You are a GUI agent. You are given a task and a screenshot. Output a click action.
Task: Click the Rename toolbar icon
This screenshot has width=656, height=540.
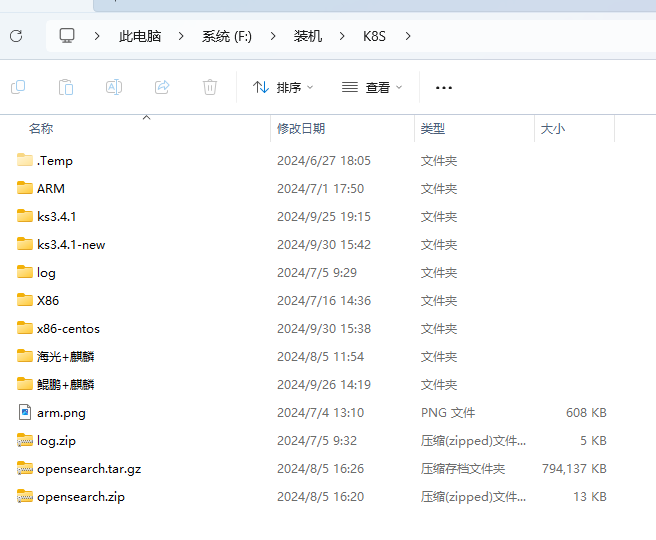click(114, 87)
